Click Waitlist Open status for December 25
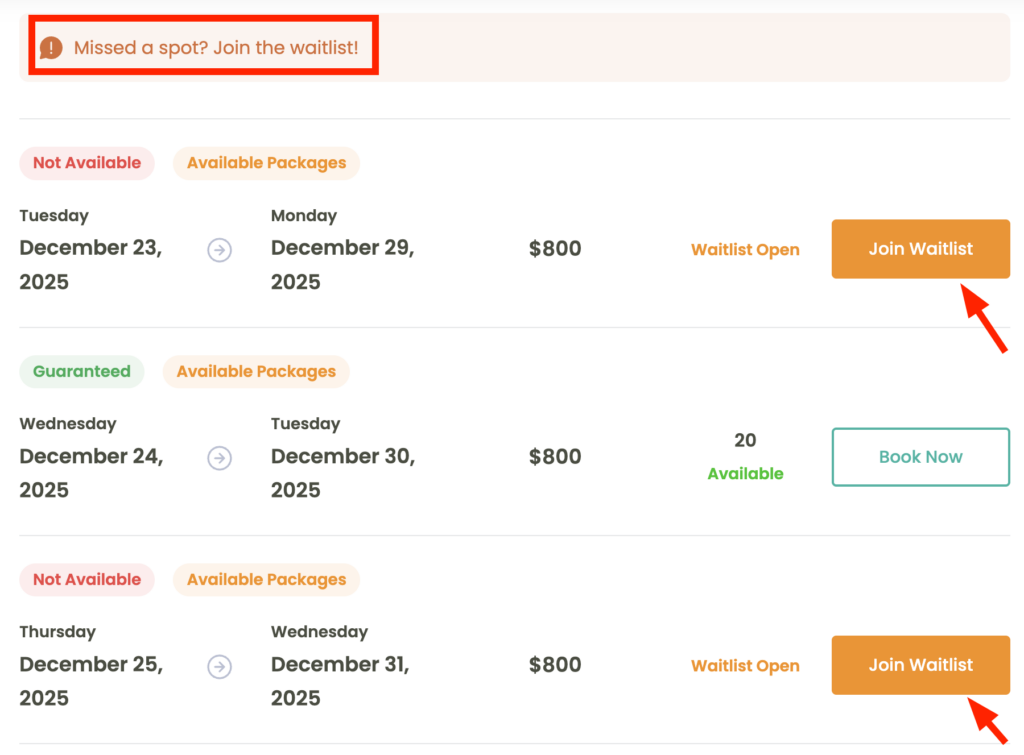1024x755 pixels. [745, 666]
